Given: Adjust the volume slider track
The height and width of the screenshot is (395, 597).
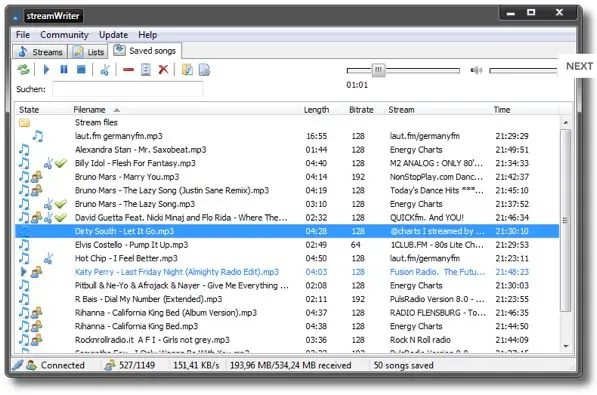Looking at the screenshot, I should tap(523, 70).
